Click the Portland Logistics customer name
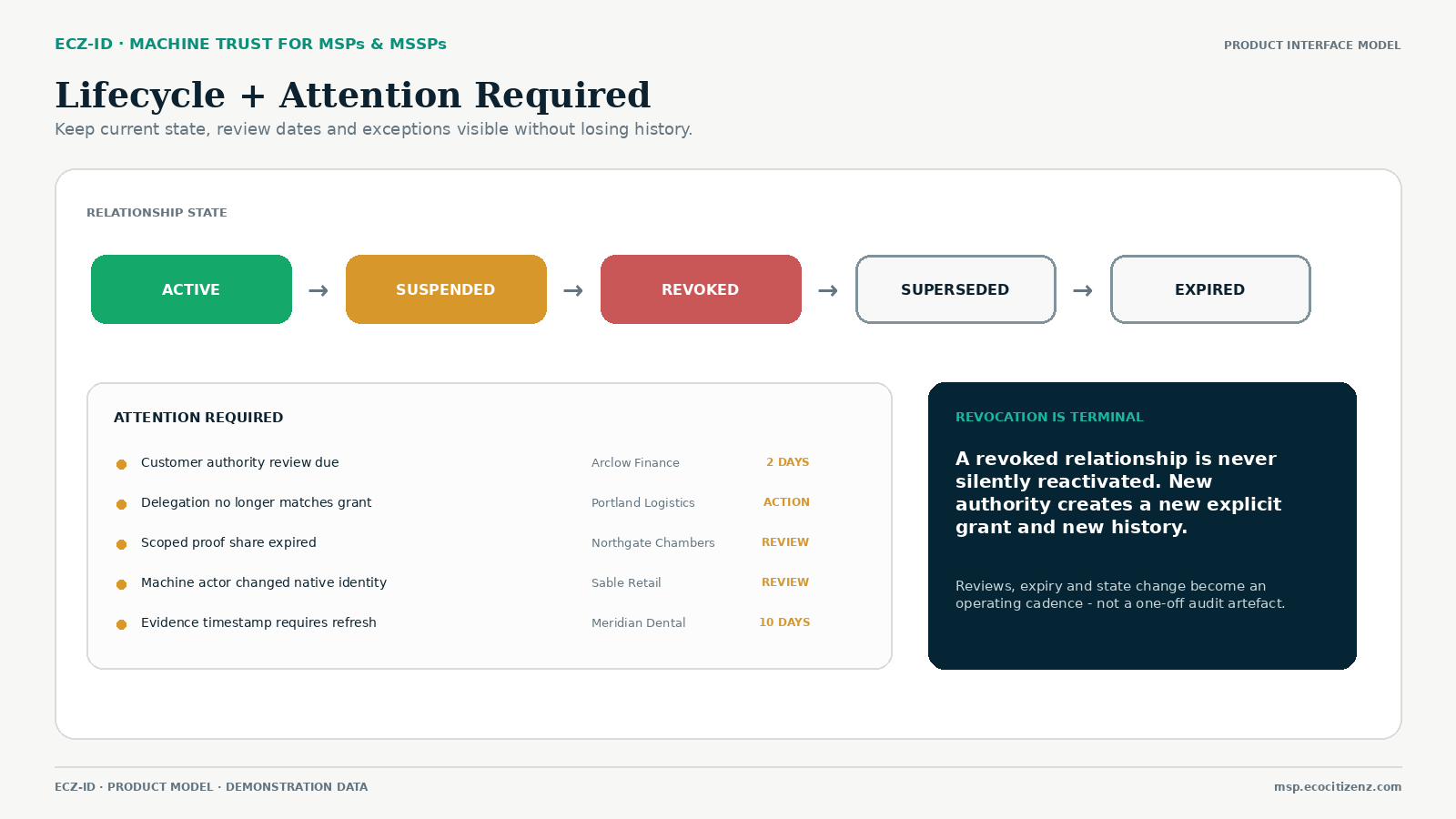1456x819 pixels. [x=643, y=502]
